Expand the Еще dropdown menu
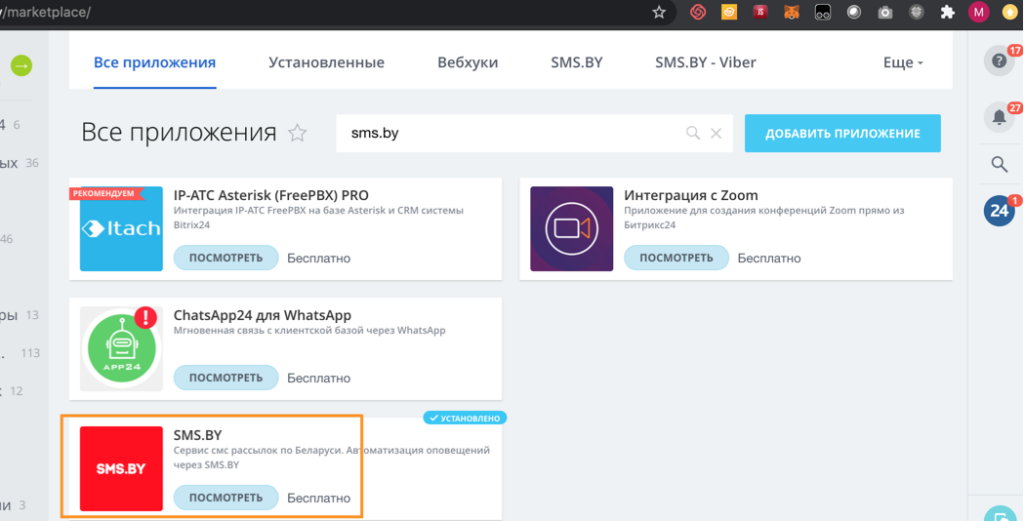This screenshot has width=1024, height=521. (x=903, y=63)
